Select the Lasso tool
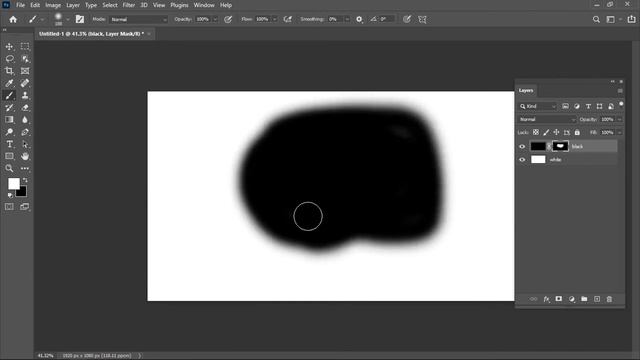The image size is (640, 360). click(9, 59)
